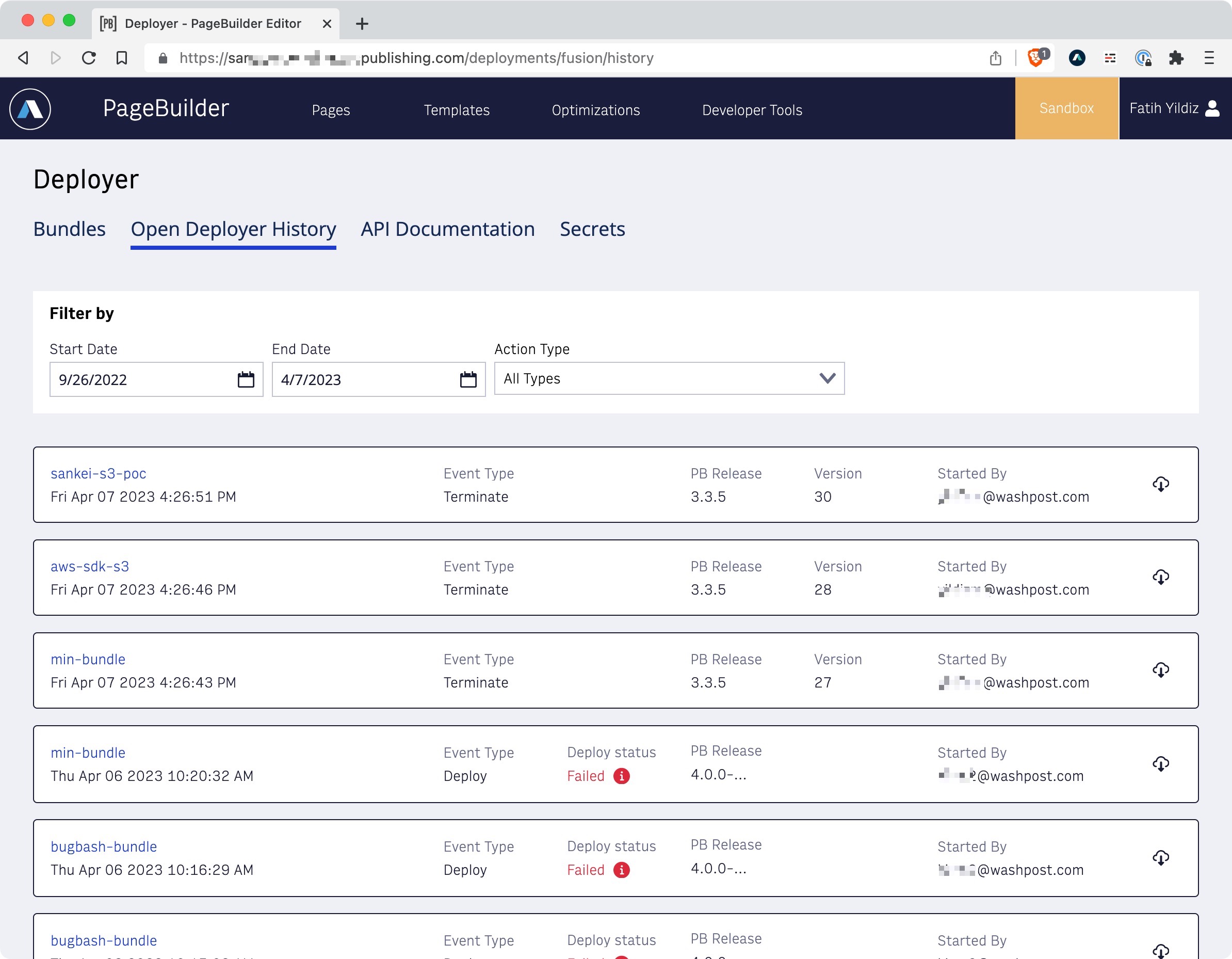Screen dimensions: 1232x959
Task: Open the aws-sdk-s3 bundle link
Action: click(90, 566)
